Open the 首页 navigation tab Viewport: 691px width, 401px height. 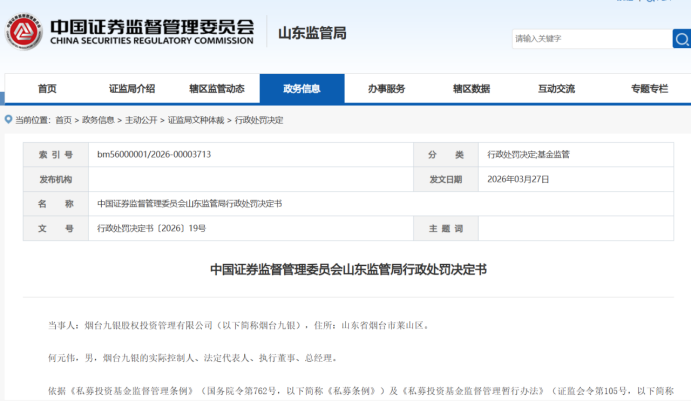47,89
